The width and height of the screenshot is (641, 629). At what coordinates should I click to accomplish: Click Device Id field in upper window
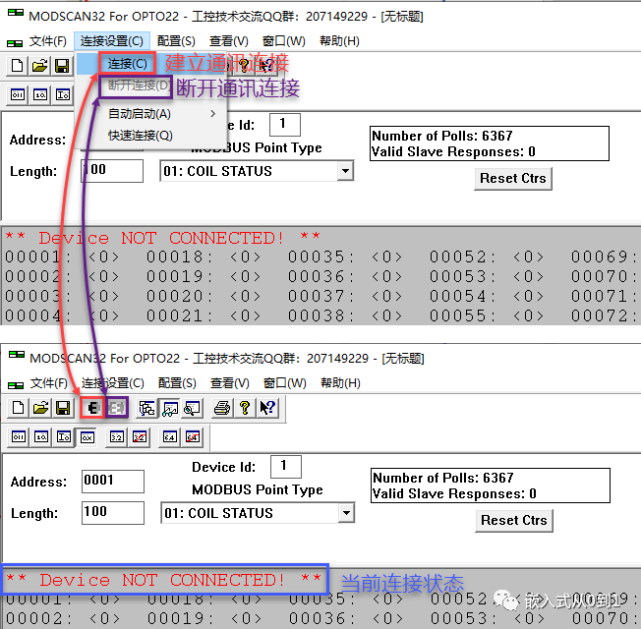pyautogui.click(x=285, y=125)
